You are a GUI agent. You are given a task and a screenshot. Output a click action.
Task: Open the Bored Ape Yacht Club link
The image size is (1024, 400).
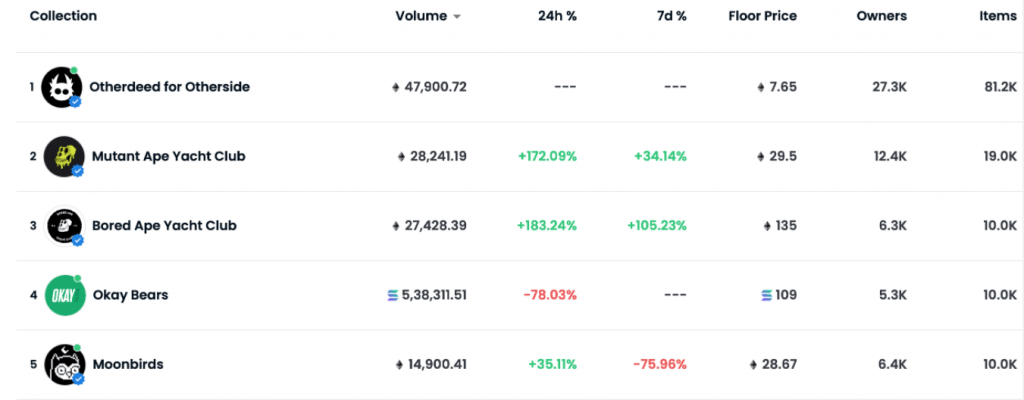(164, 226)
